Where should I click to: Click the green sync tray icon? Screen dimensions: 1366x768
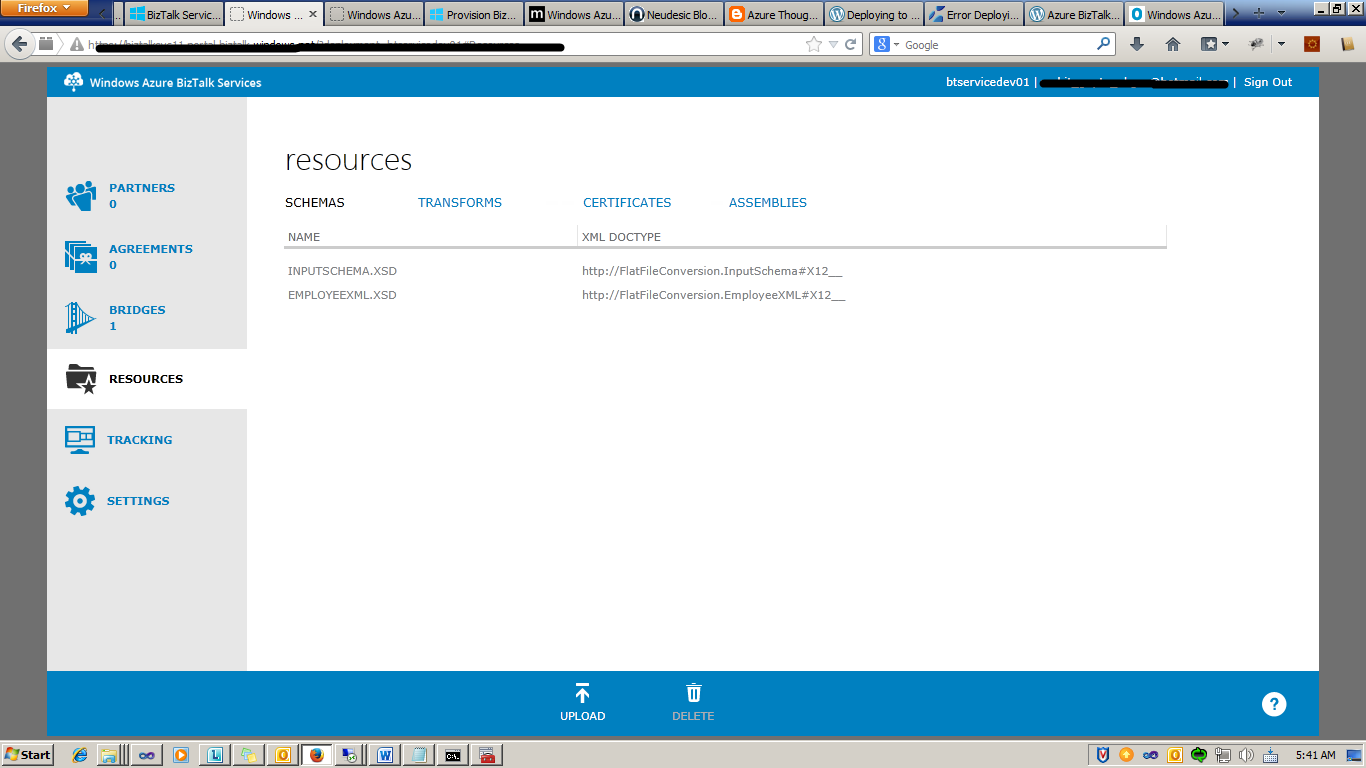click(1199, 755)
